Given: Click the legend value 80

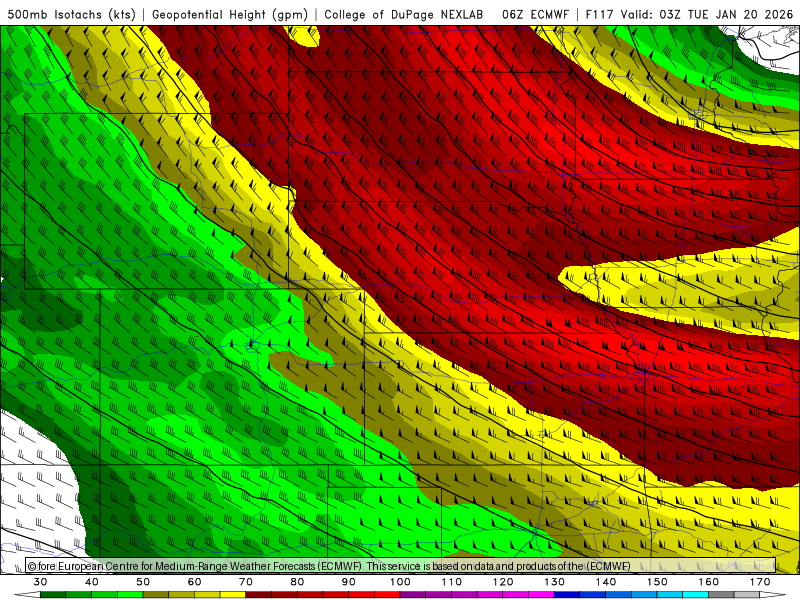Looking at the screenshot, I should pos(297,582).
